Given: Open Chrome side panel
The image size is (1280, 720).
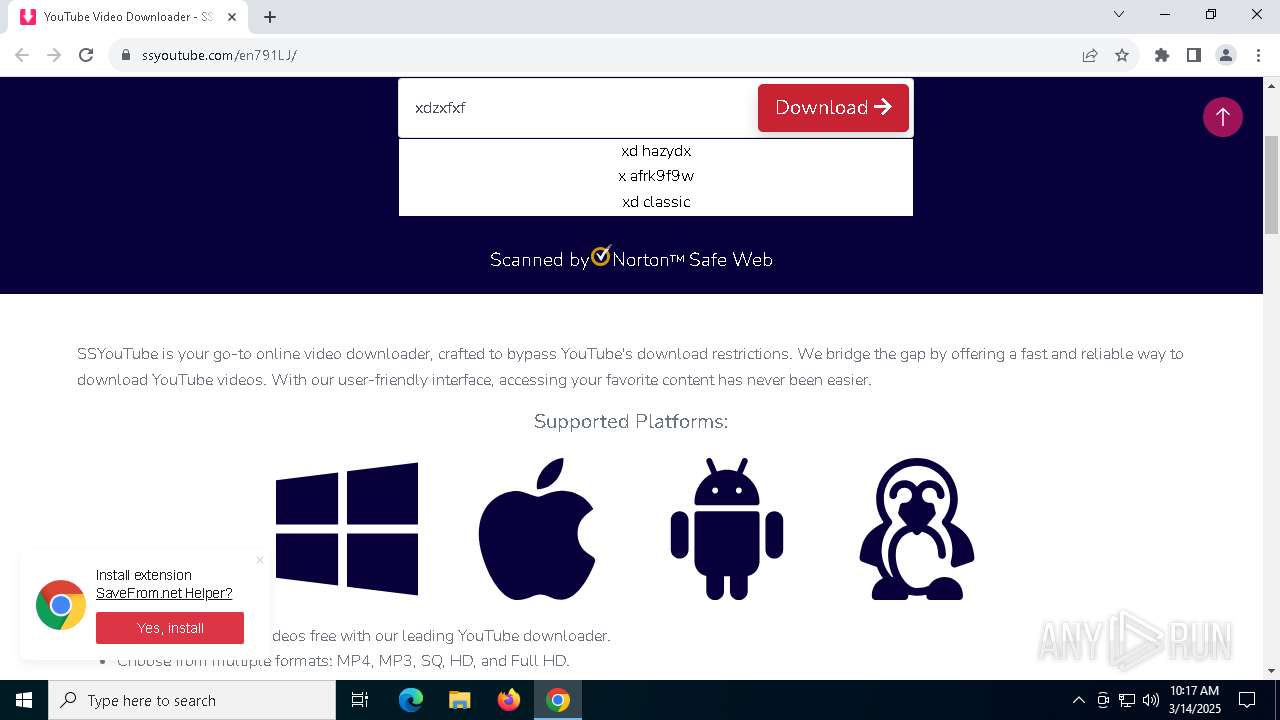Looking at the screenshot, I should click(x=1194, y=55).
